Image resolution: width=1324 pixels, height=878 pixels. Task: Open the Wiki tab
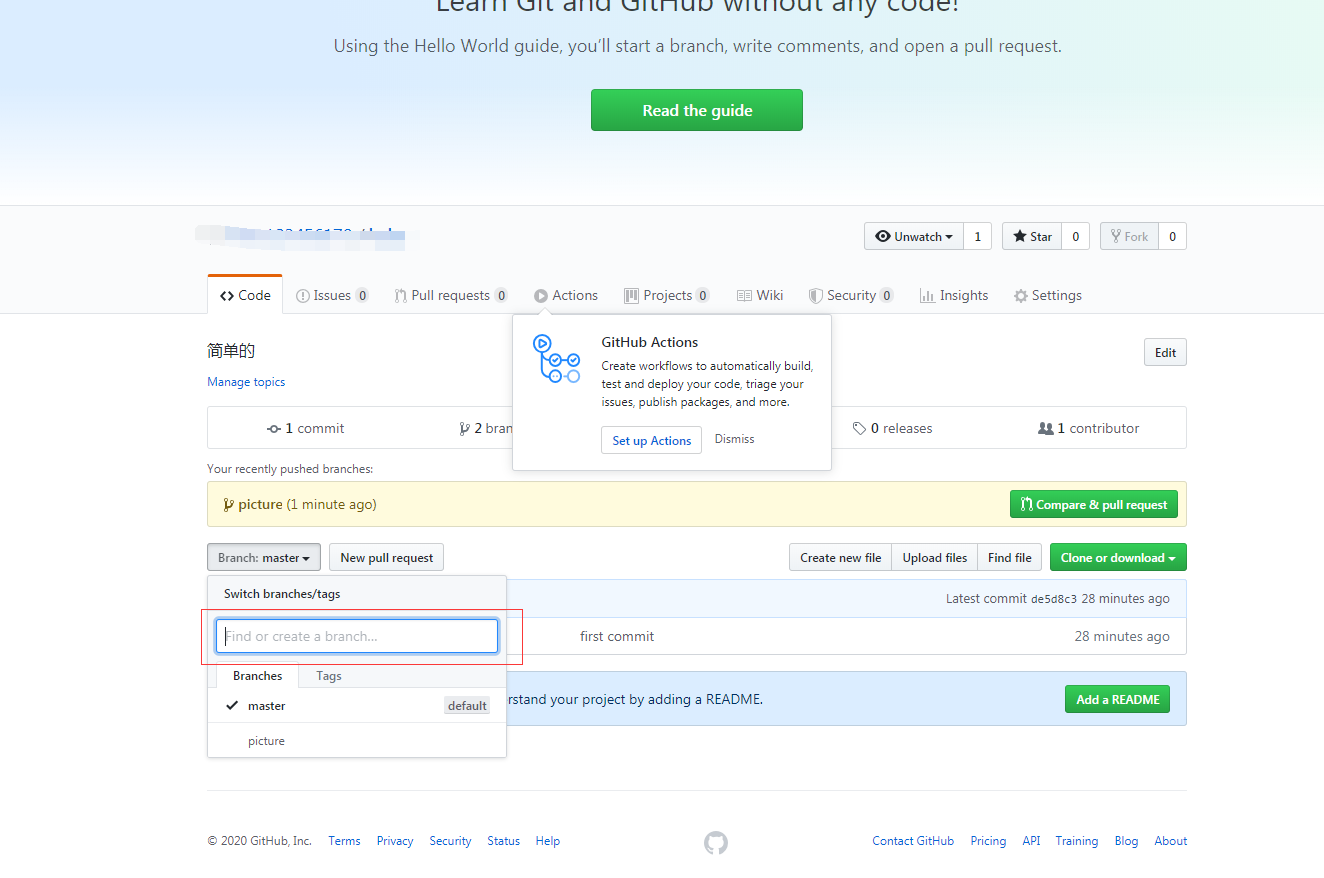pyautogui.click(x=760, y=295)
